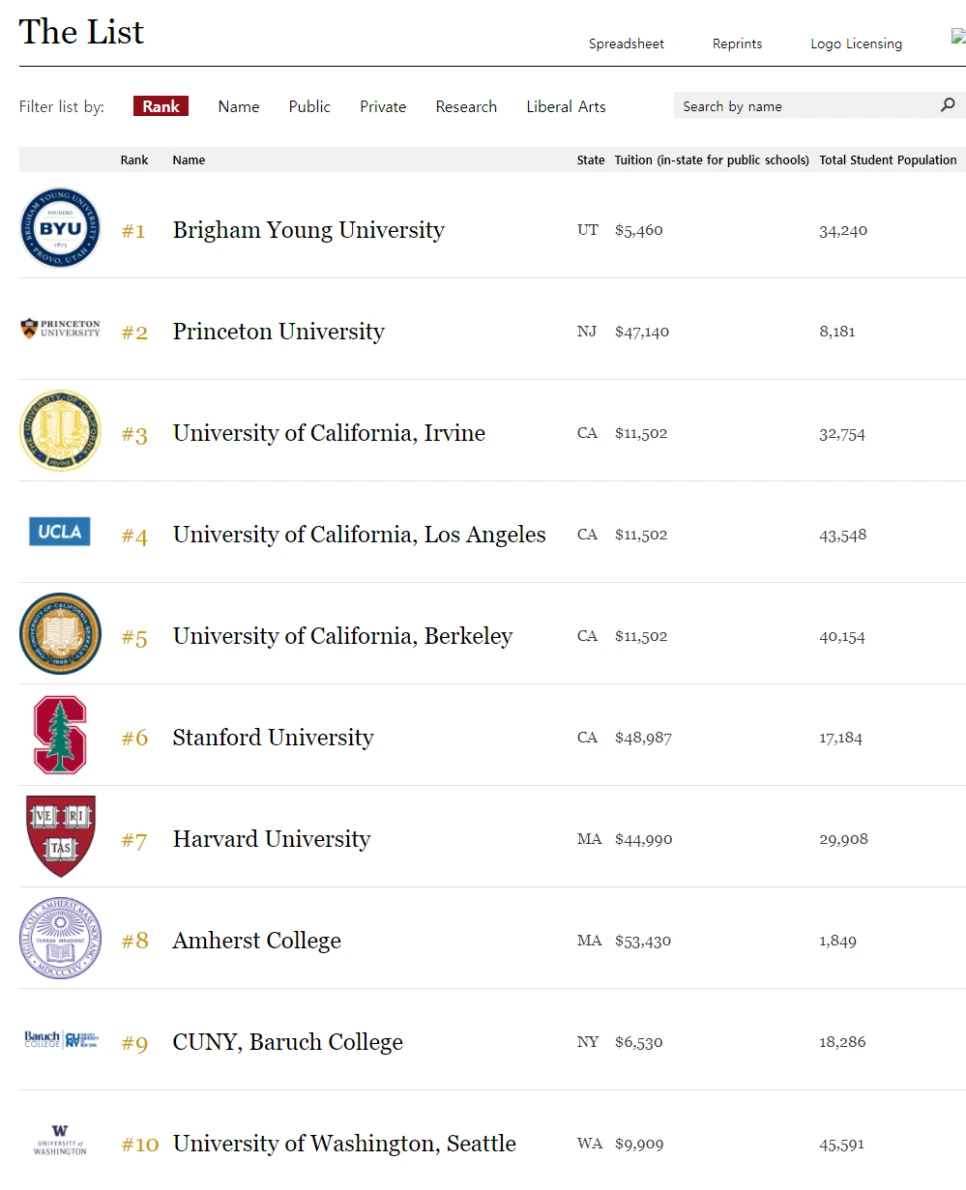Filter the list by Liberal Arts
This screenshot has height=1190, width=966.
coord(566,106)
